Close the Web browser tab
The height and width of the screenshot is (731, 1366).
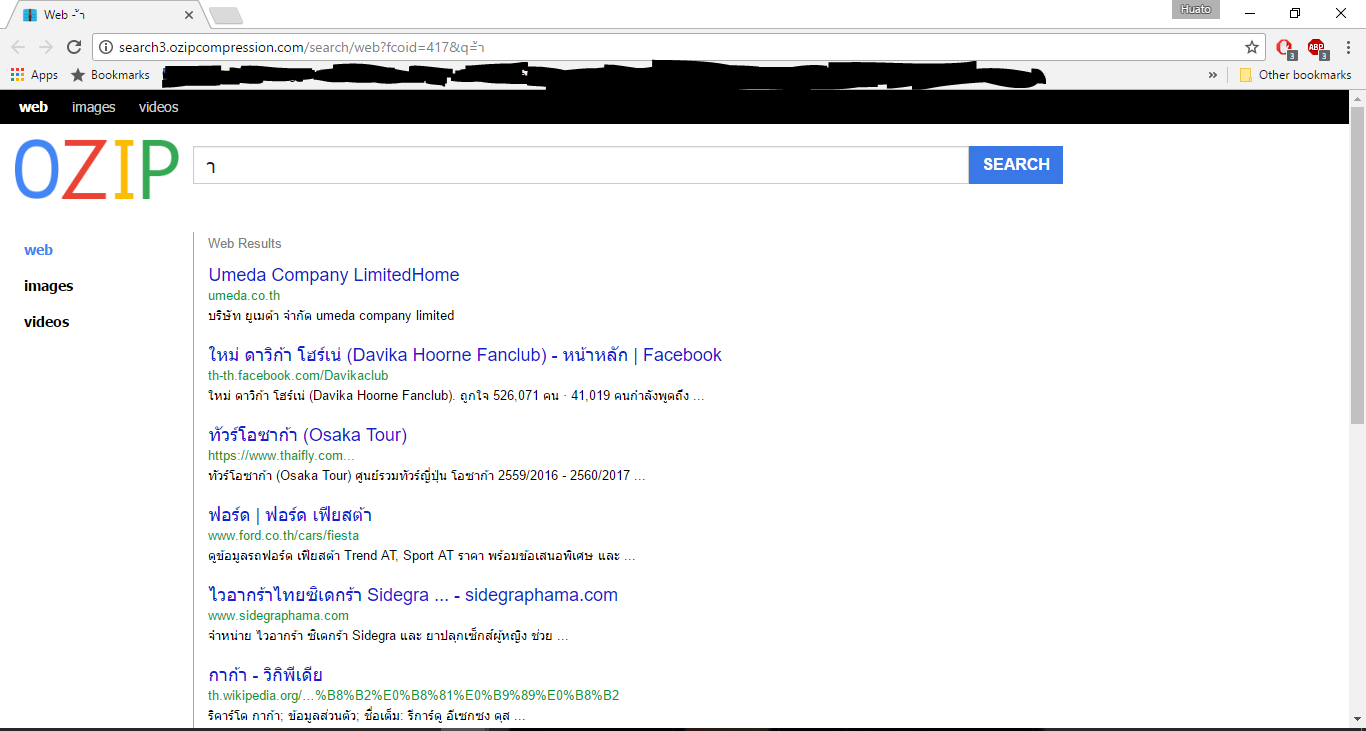[x=190, y=15]
